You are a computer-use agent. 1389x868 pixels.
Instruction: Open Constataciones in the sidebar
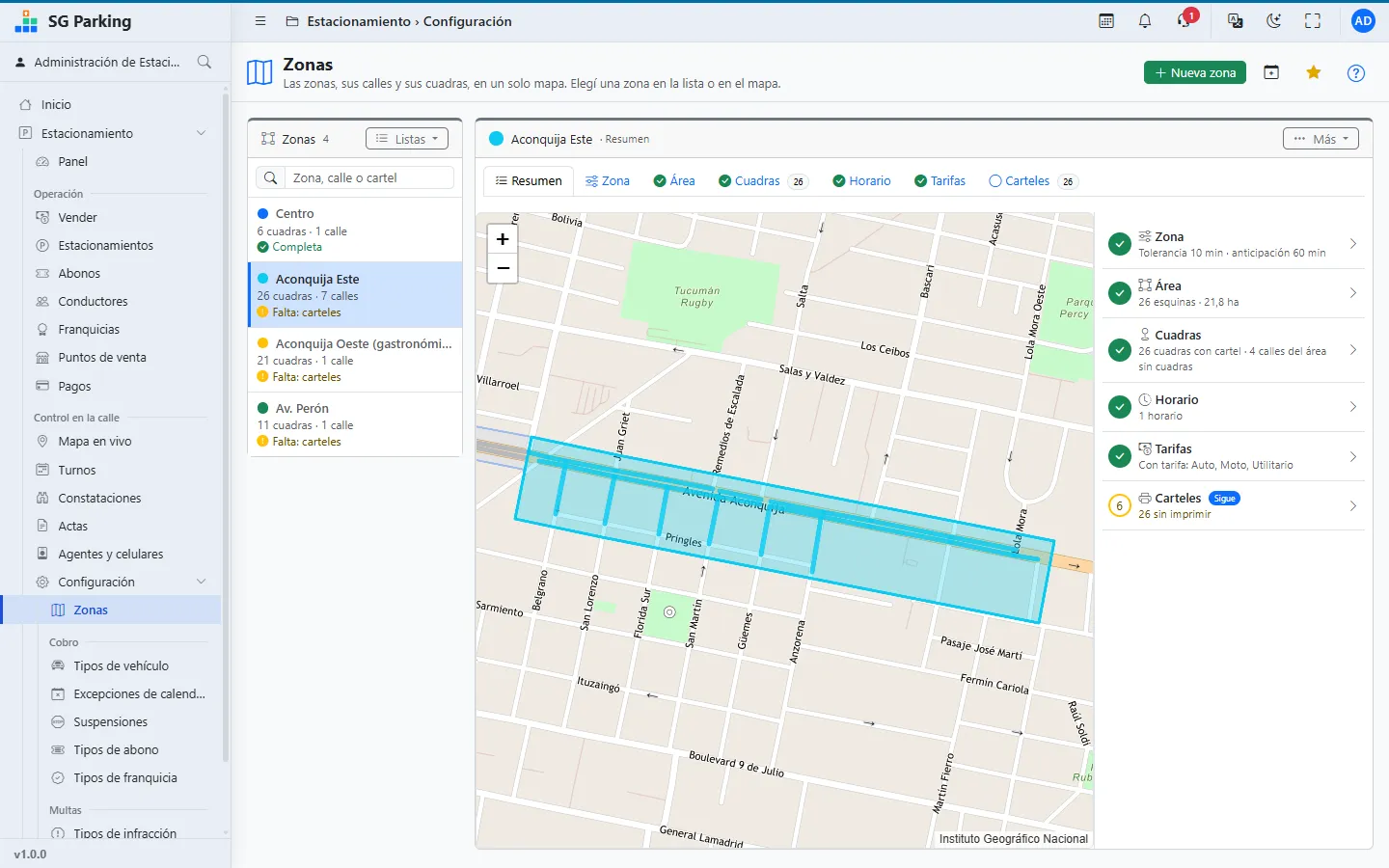[99, 499]
